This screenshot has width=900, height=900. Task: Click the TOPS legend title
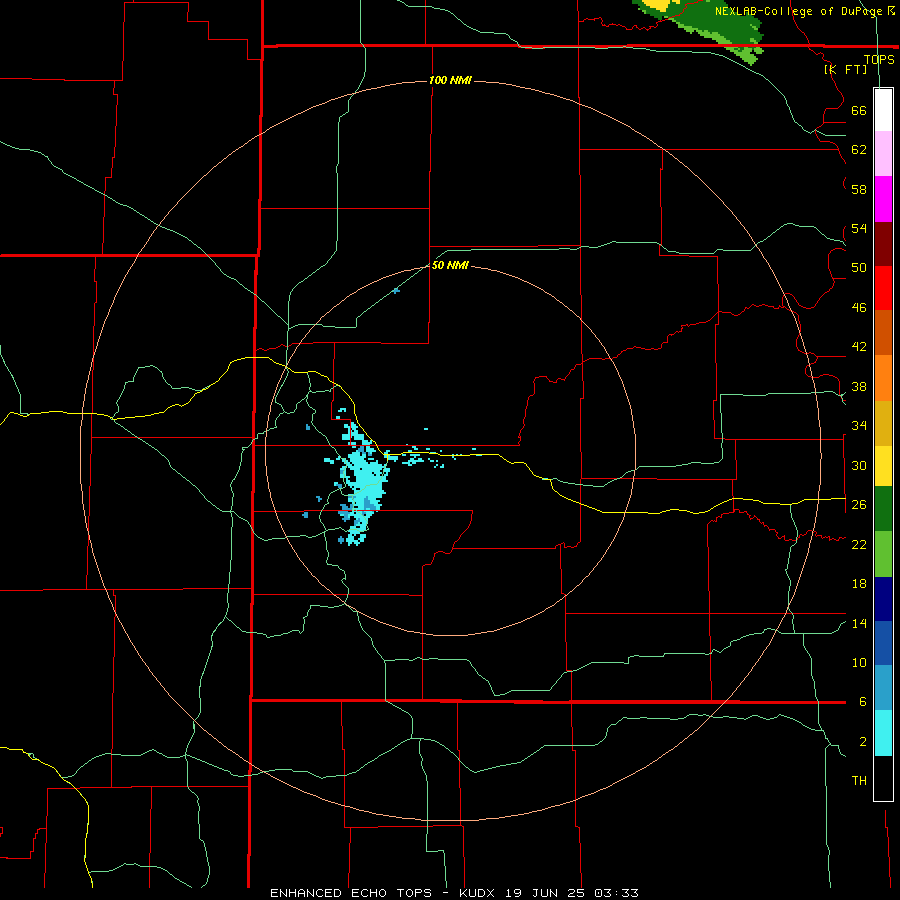pyautogui.click(x=879, y=59)
